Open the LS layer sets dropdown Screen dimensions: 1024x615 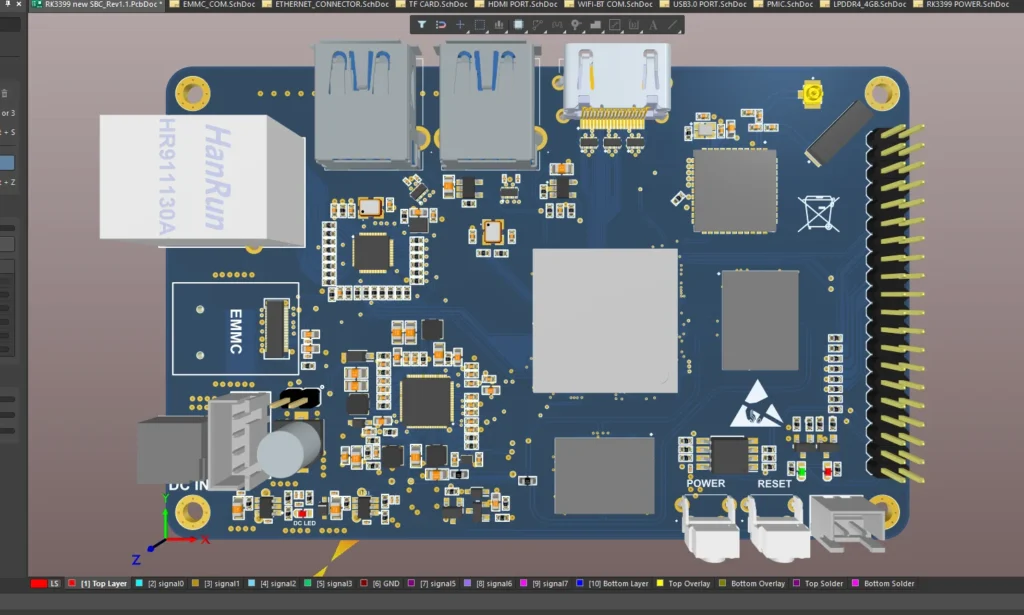point(45,583)
